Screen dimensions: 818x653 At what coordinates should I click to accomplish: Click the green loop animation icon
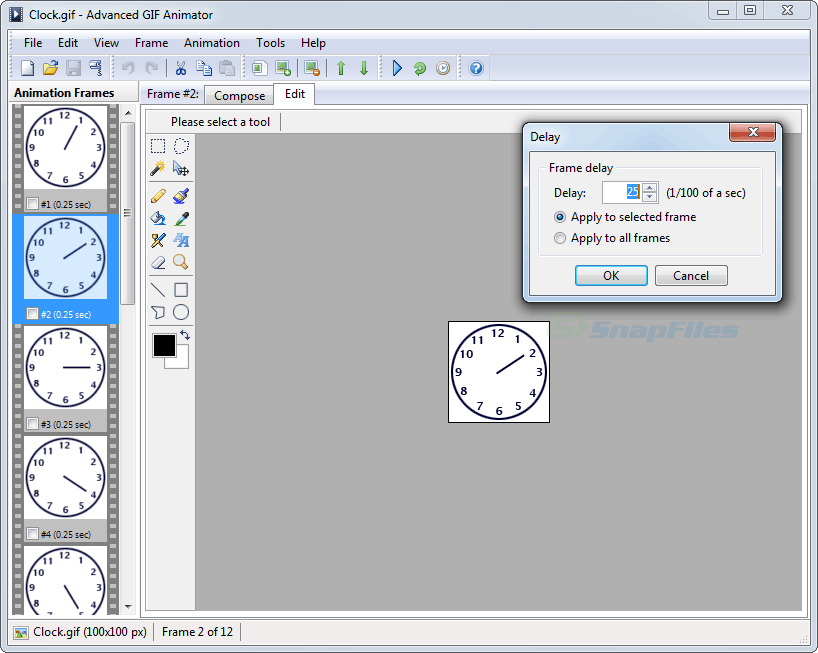[419, 68]
